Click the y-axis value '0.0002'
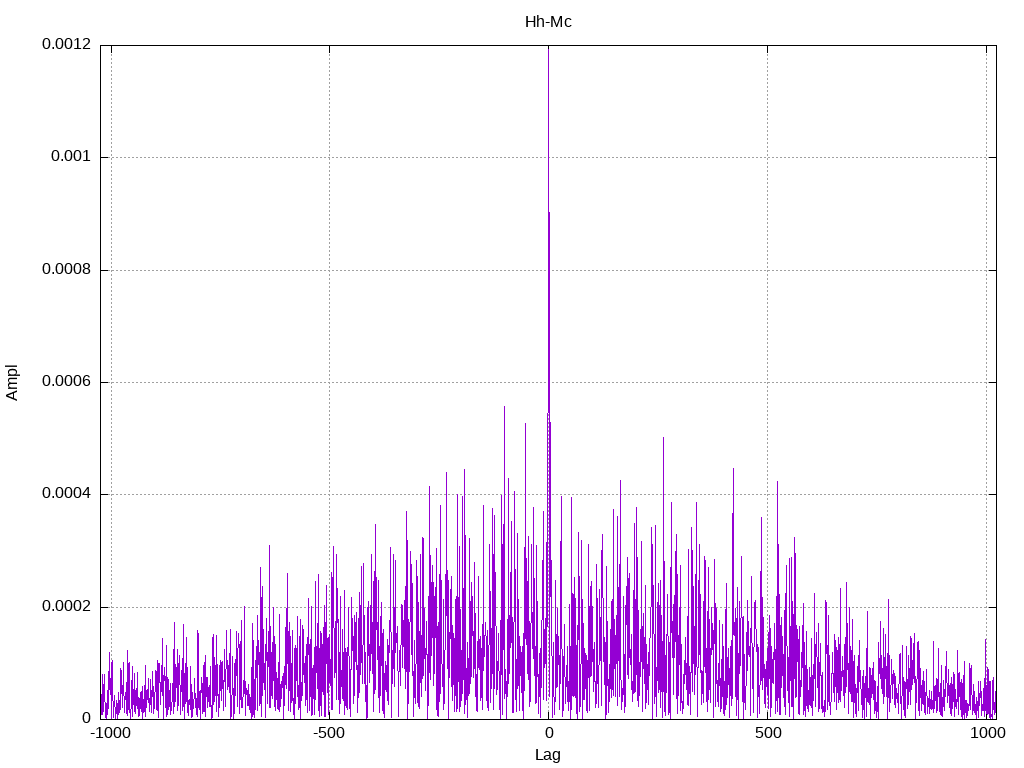This screenshot has height=768, width=1024. 67,607
